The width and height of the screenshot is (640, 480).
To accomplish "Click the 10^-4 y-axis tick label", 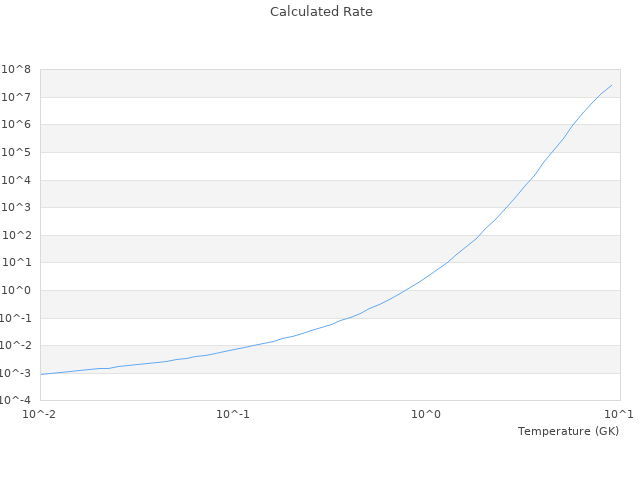I will [x=16, y=401].
